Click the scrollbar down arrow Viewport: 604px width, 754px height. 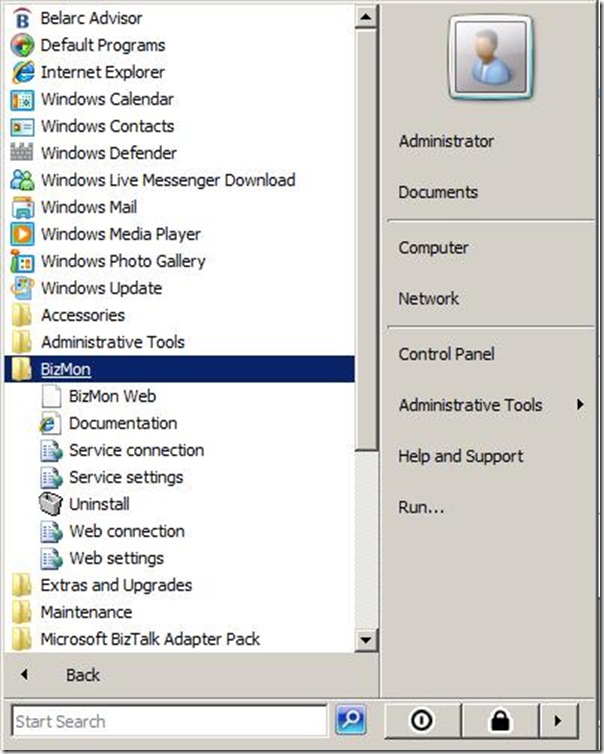(365, 640)
